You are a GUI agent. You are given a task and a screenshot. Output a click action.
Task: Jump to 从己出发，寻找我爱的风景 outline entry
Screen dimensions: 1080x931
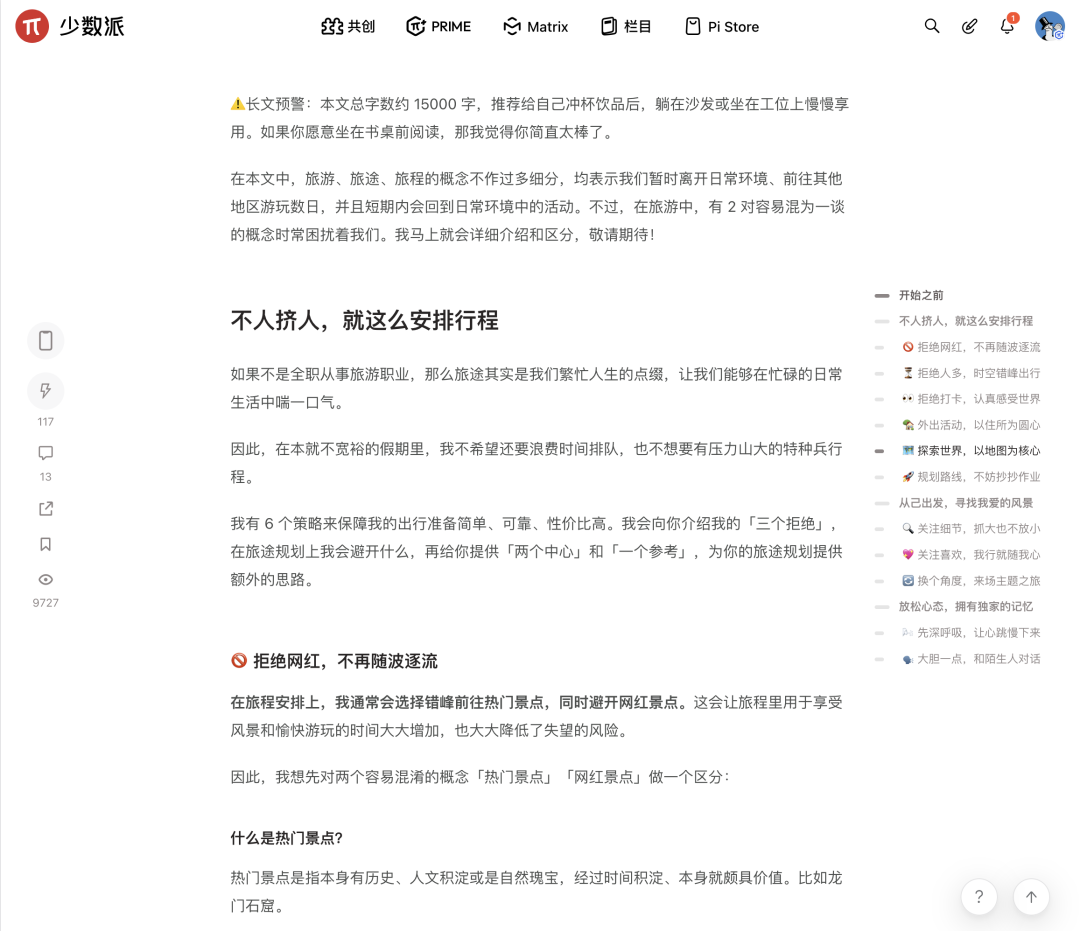pyautogui.click(x=966, y=503)
